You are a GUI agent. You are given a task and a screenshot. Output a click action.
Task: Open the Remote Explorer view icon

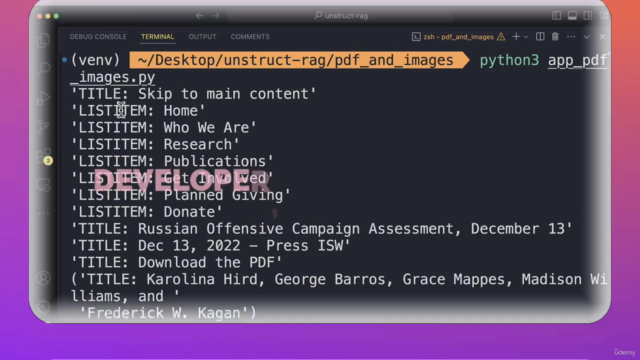pos(44,185)
